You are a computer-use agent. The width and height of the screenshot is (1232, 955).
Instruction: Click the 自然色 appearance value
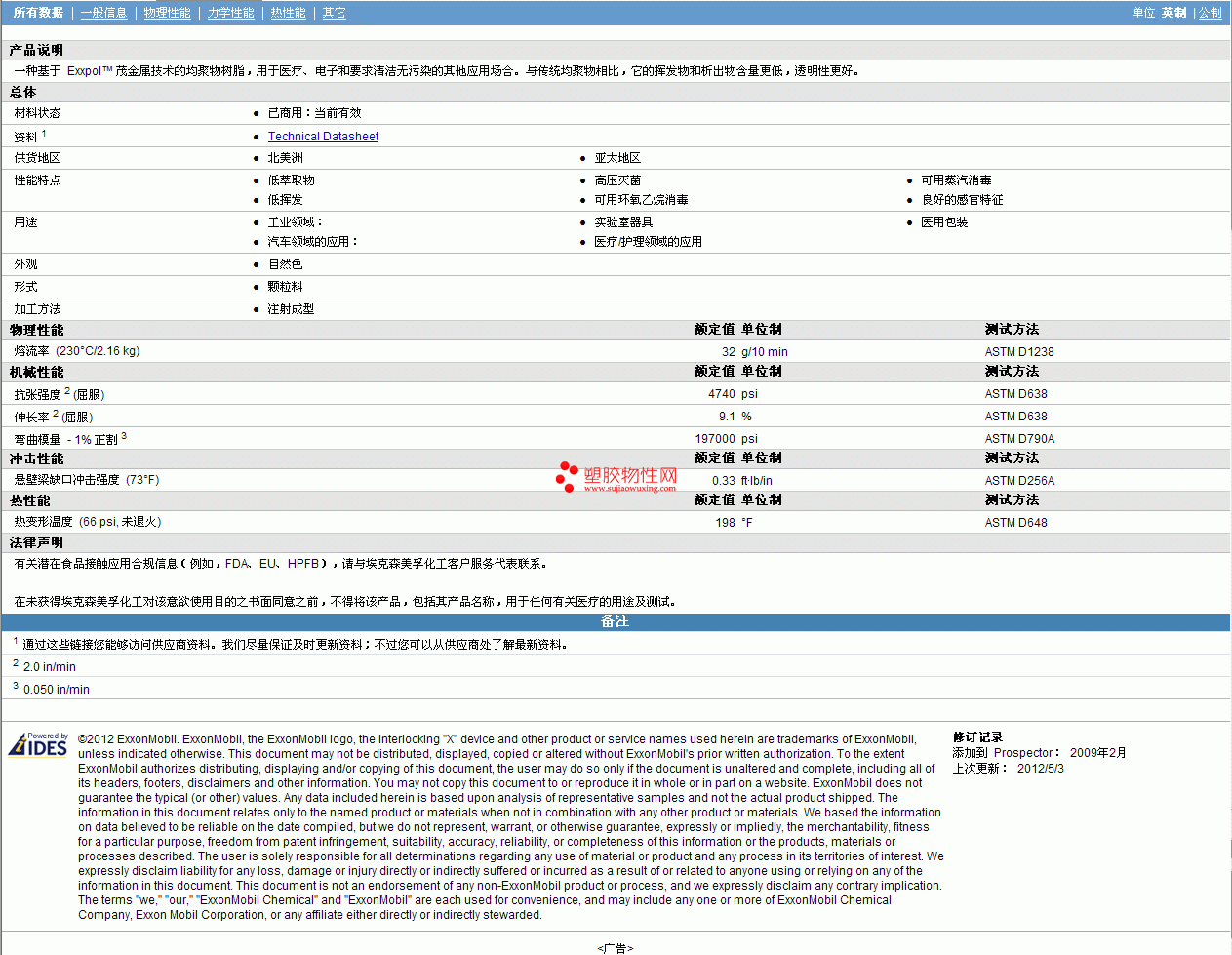(x=285, y=264)
